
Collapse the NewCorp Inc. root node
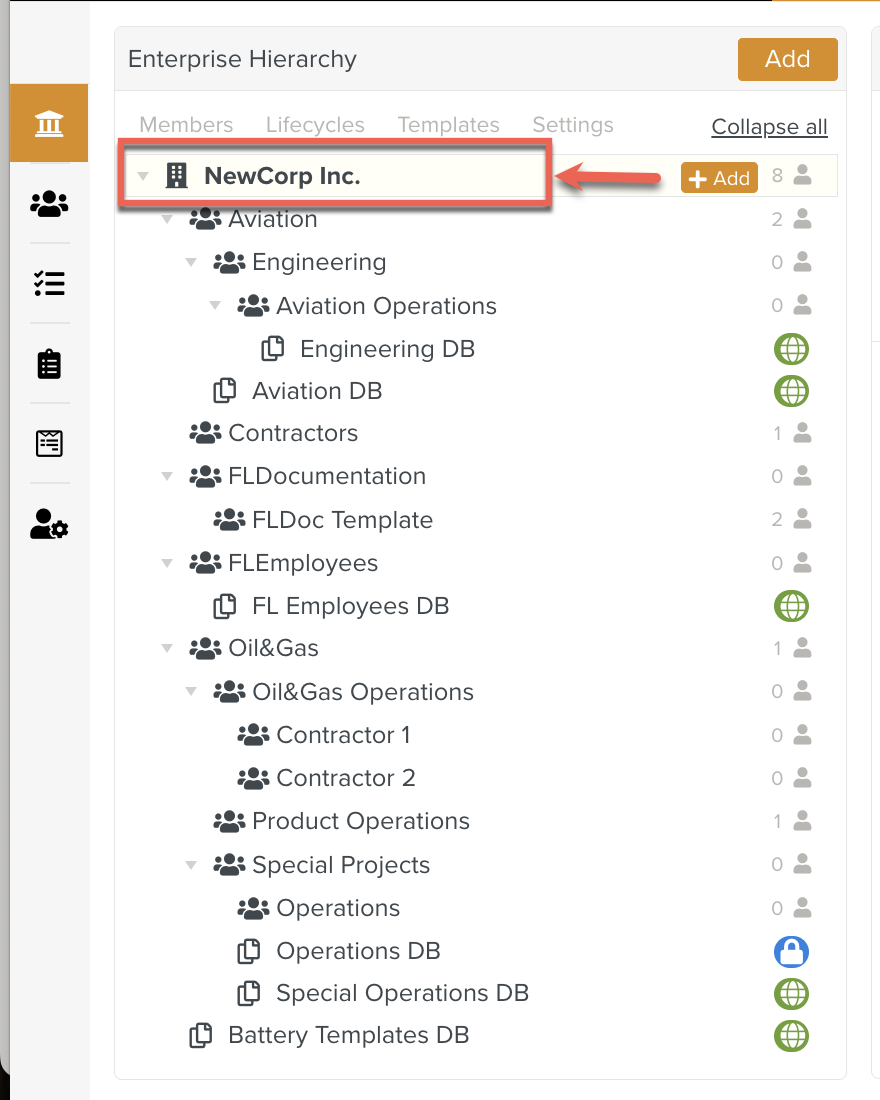coord(143,177)
